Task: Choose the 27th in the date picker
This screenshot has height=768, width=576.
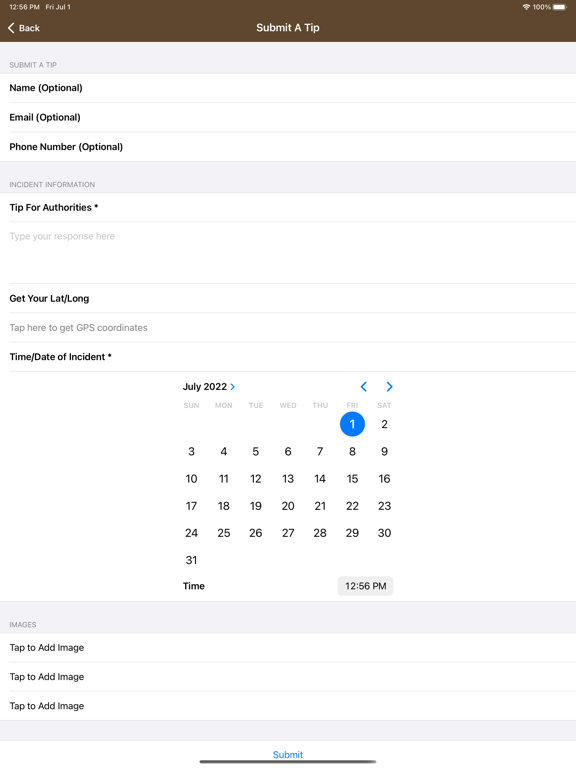Action: coord(288,533)
